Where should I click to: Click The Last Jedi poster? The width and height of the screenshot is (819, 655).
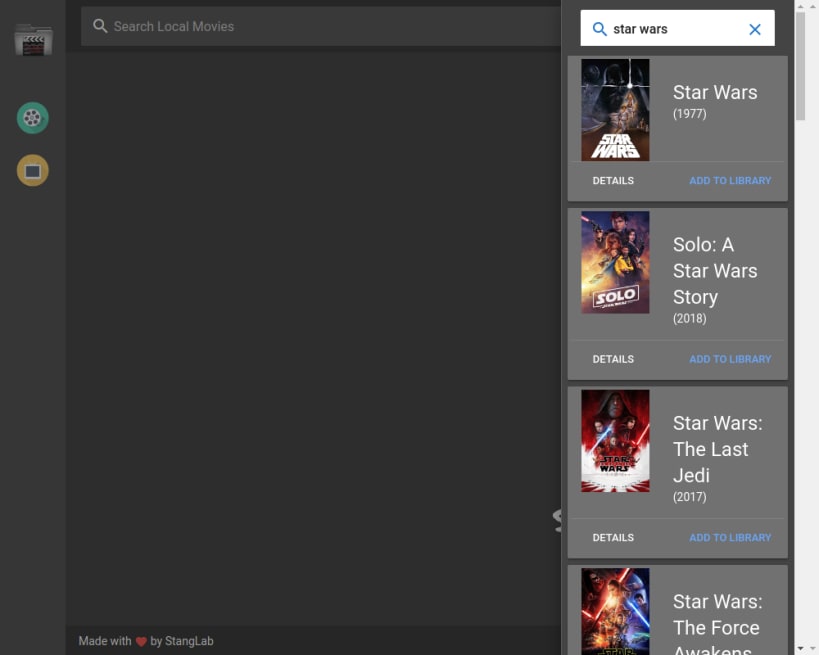point(615,441)
